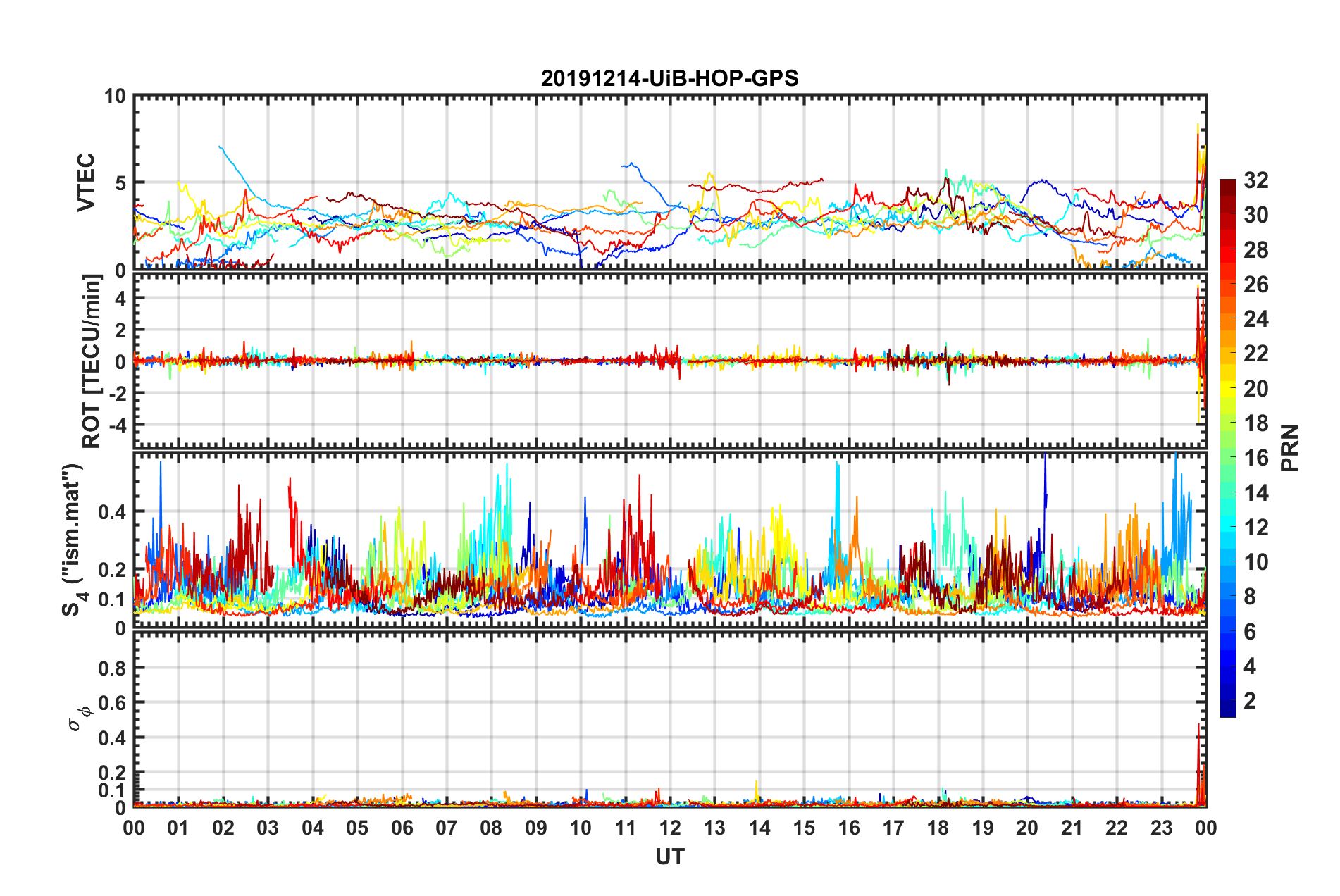Click x-axis tick label 03
Image resolution: width=1340 pixels, height=896 pixels.
tap(268, 828)
